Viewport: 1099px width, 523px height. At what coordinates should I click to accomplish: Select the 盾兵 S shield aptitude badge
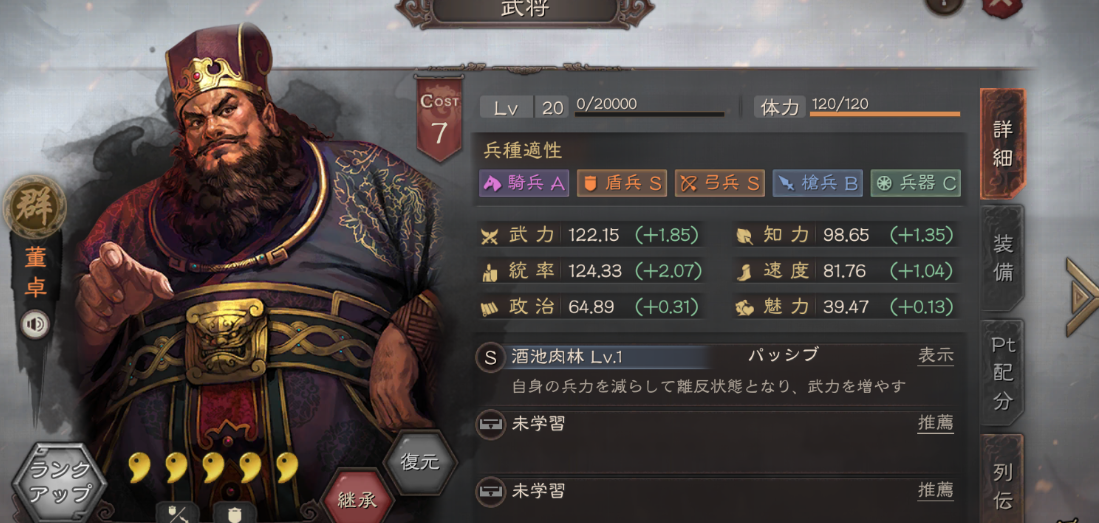622,184
